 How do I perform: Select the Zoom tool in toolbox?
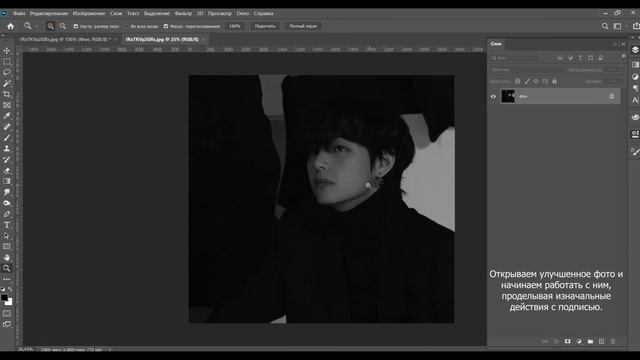(7, 268)
